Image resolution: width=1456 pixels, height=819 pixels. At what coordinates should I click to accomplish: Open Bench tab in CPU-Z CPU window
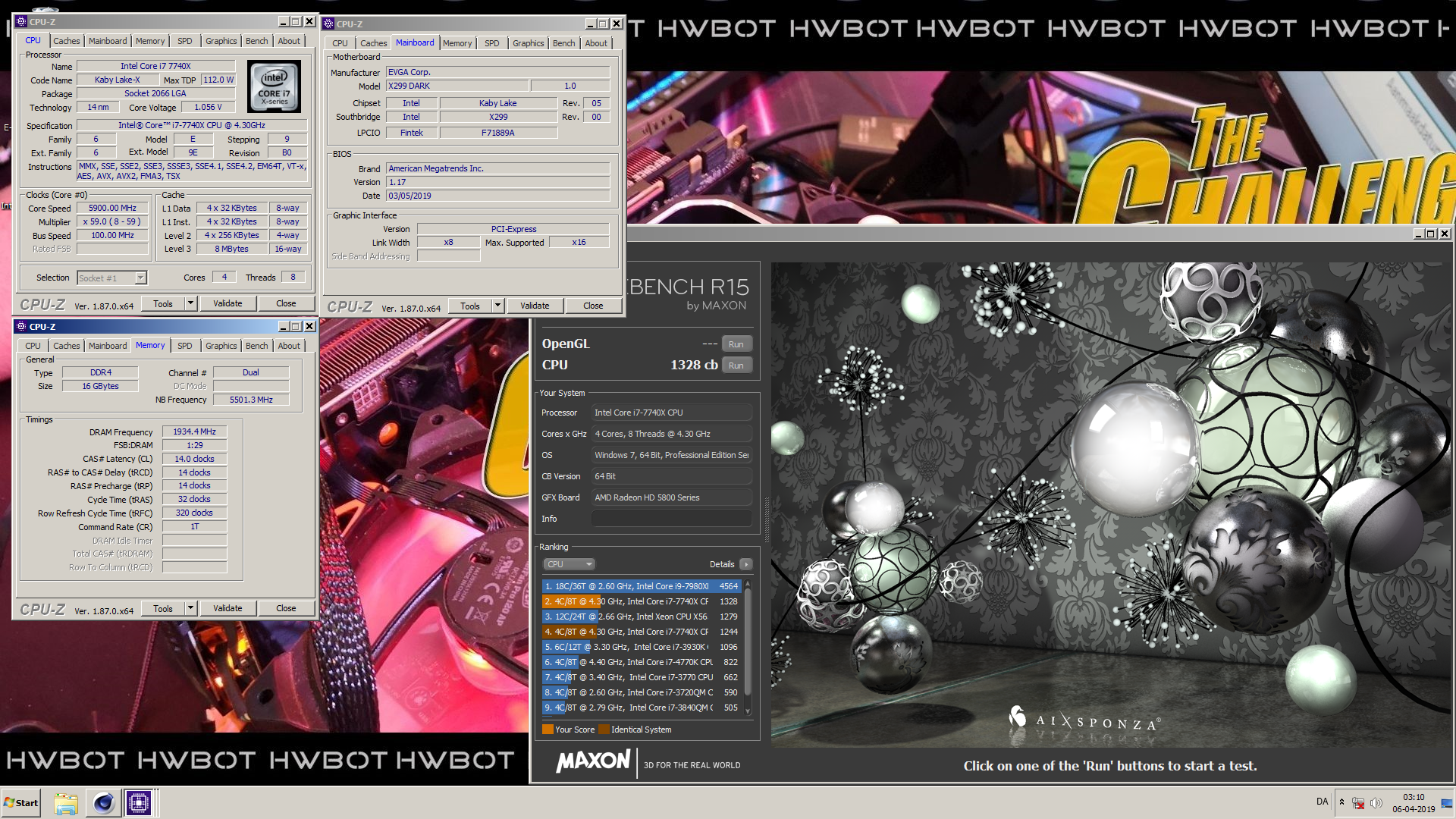click(257, 41)
